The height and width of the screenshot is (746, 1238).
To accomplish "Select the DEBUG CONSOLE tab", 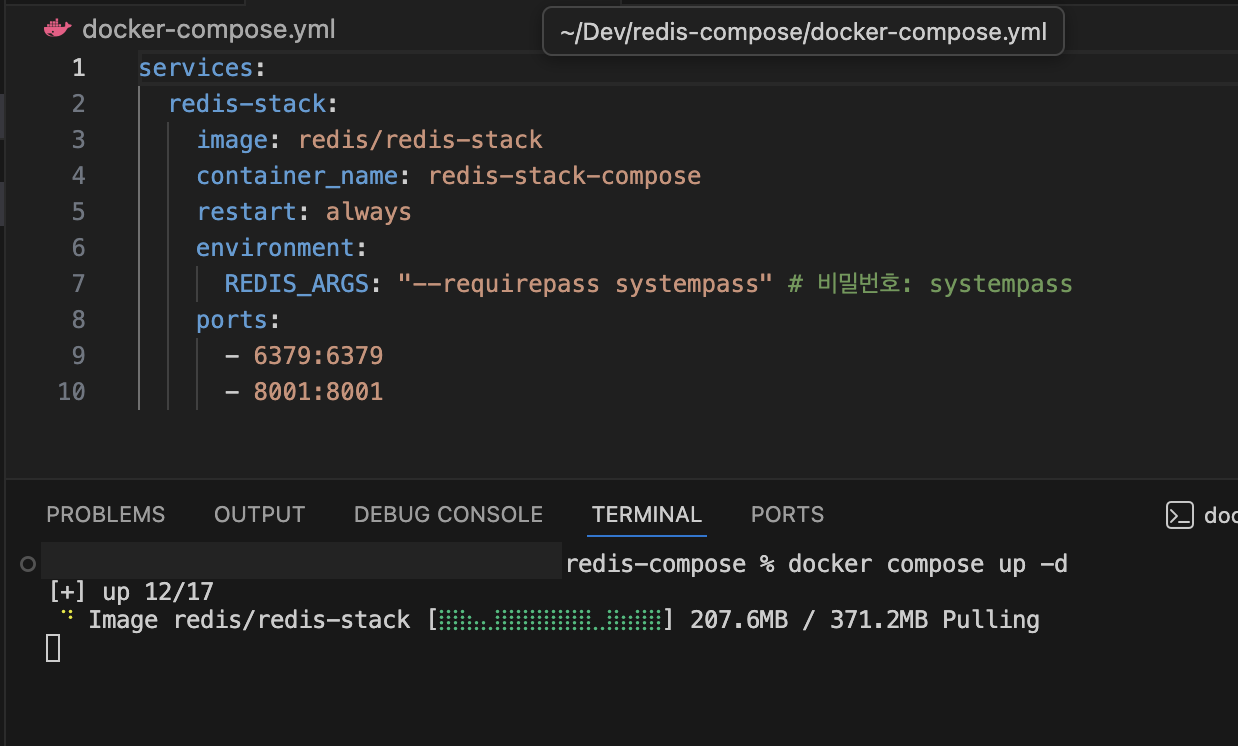I will coord(448,515).
